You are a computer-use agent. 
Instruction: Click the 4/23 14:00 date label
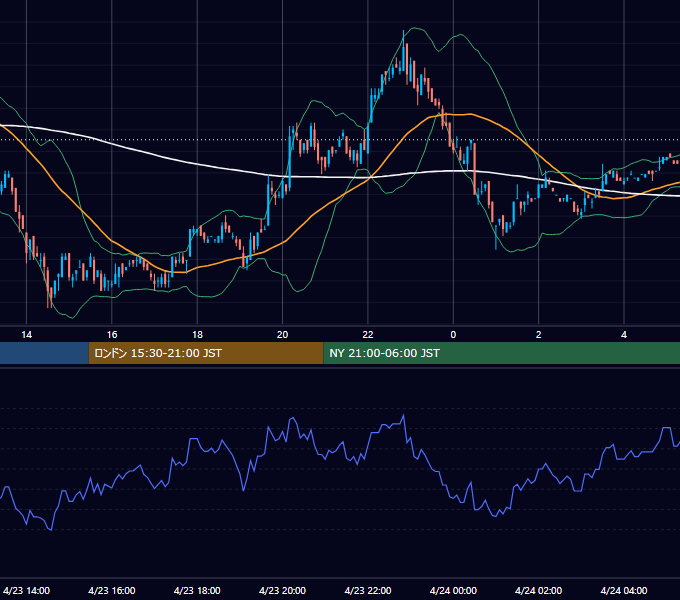coord(26,590)
